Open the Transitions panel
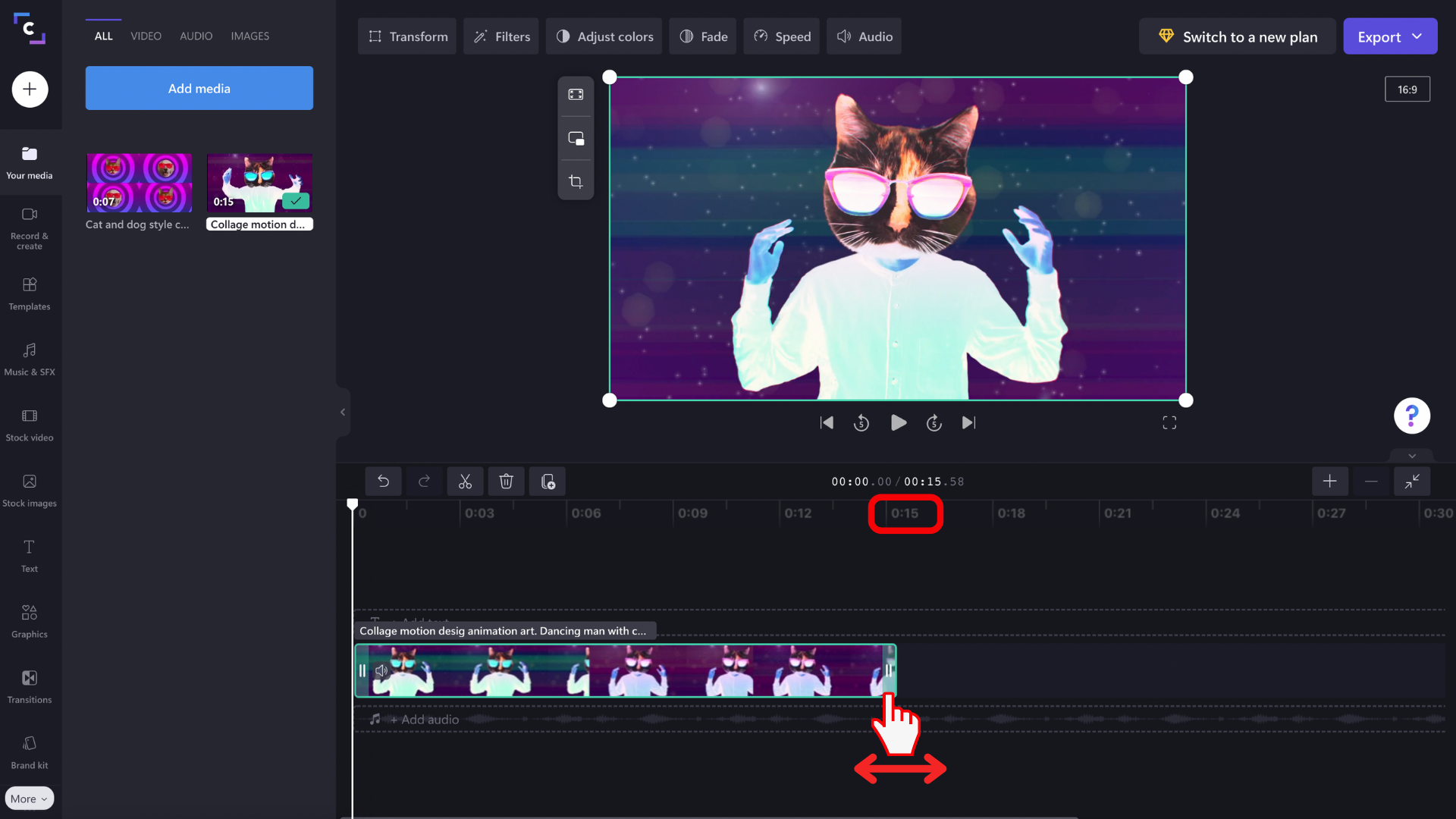 30,686
